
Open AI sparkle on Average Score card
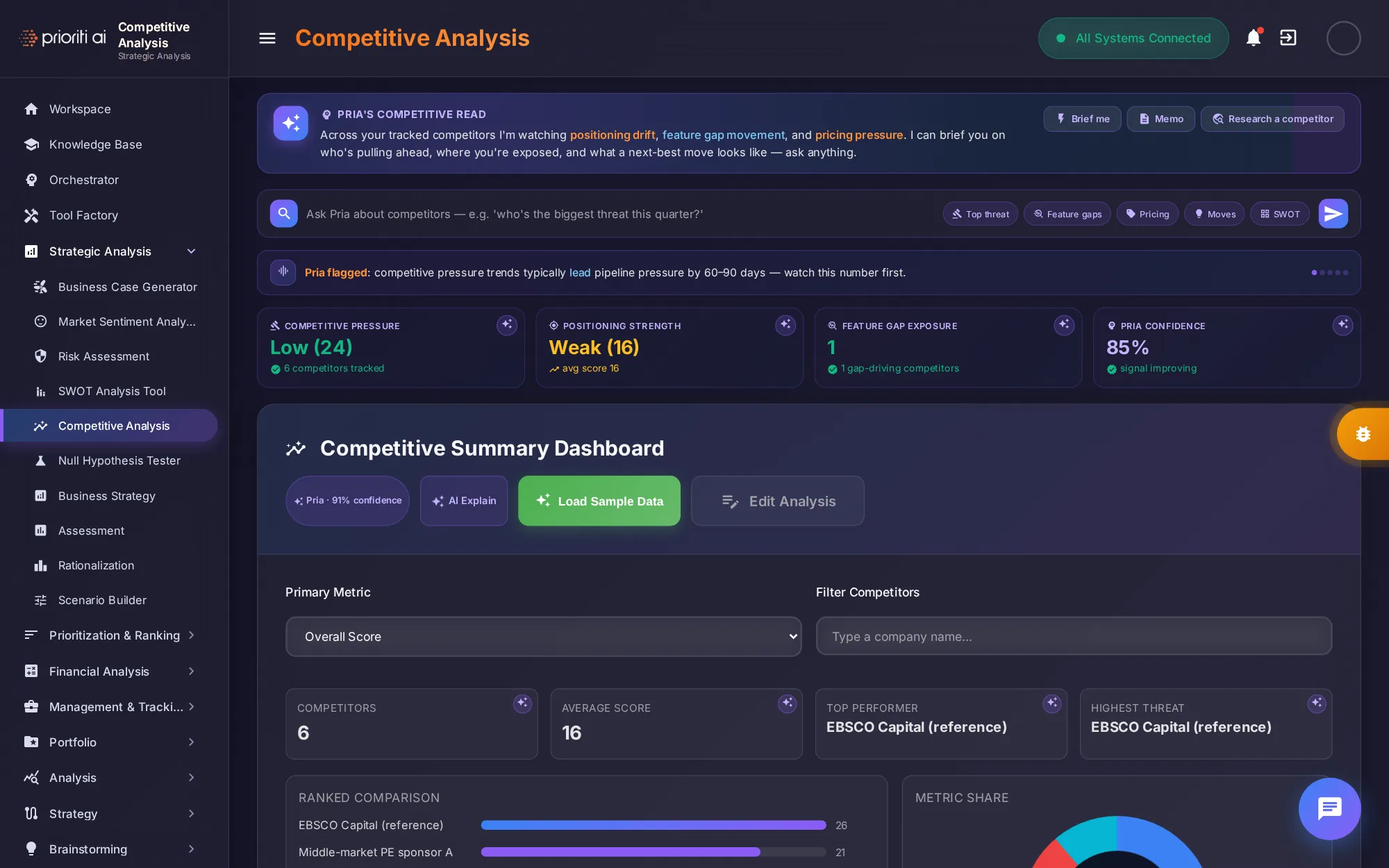[x=787, y=703]
